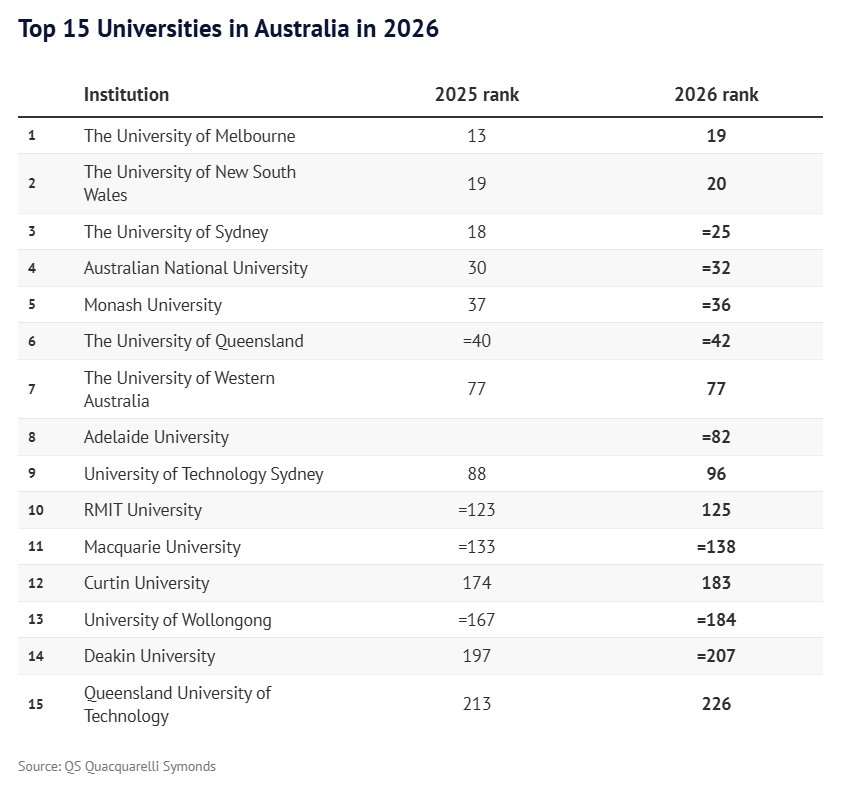Click the Institution column header
Screen dimensions: 852x787
(x=126, y=95)
